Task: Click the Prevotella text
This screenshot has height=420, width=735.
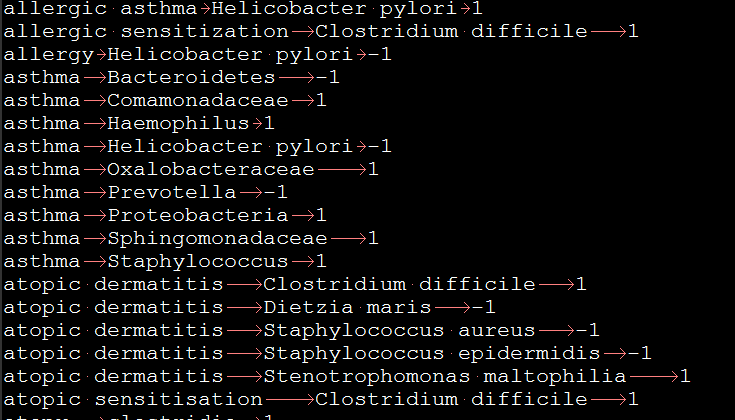Action: [172, 193]
